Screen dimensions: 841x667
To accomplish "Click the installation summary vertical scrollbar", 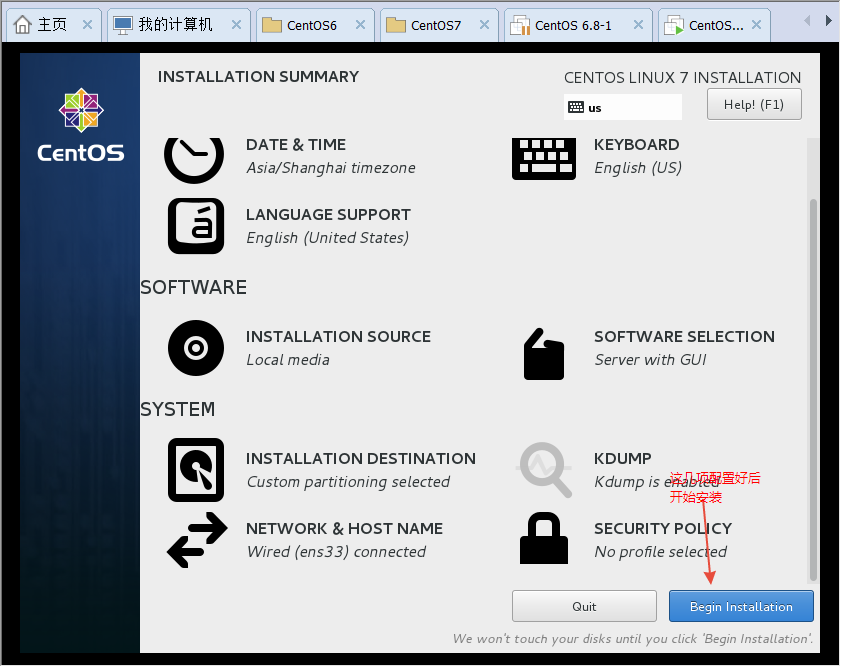I will click(813, 390).
